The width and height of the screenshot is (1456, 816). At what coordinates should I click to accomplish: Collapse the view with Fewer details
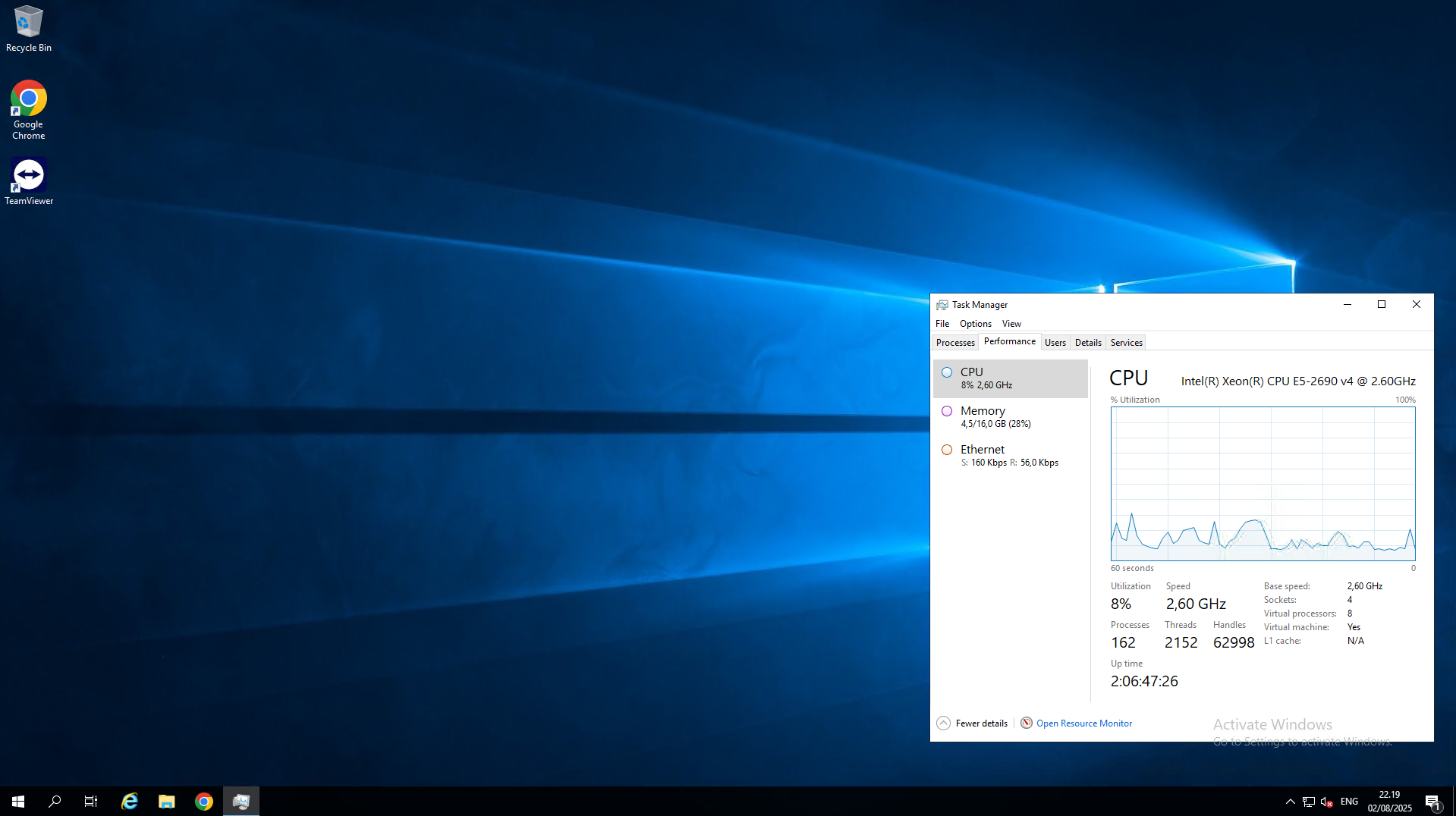(x=981, y=723)
